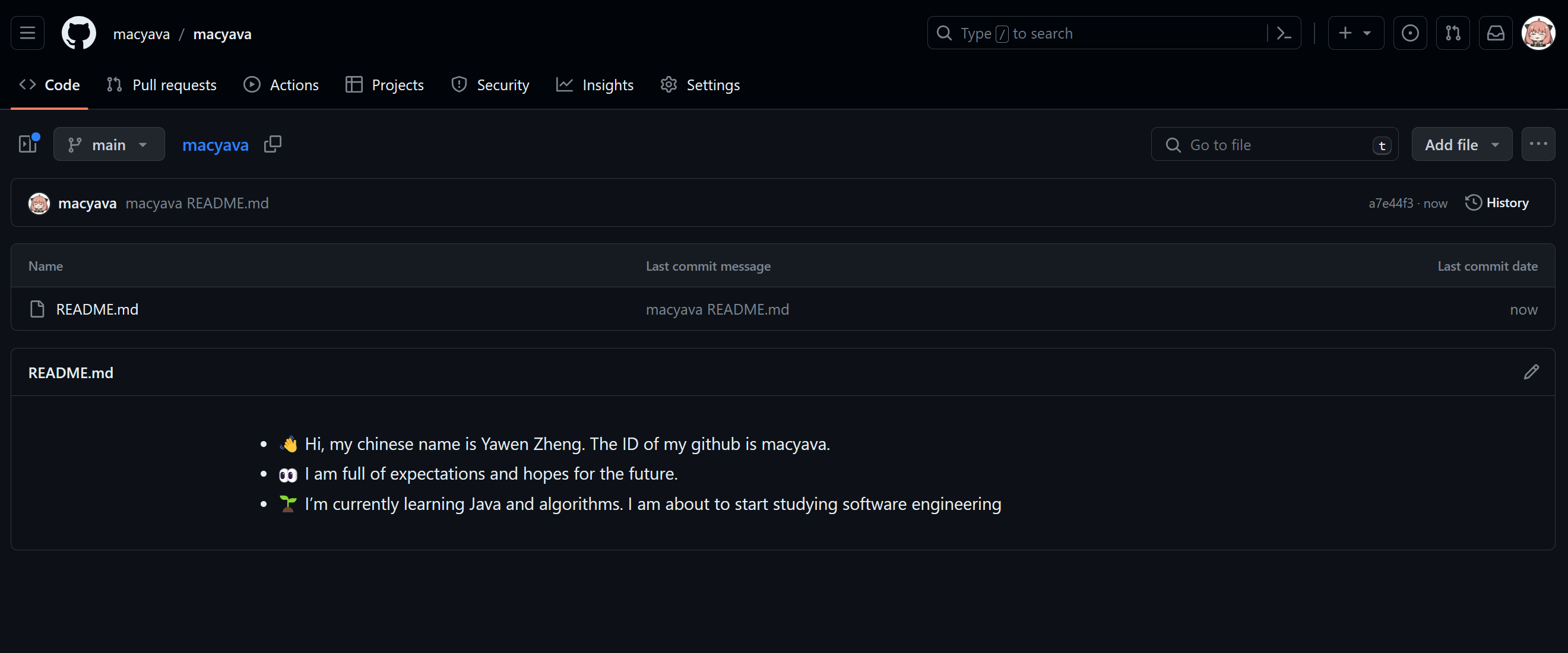Open commit a7e44f3 link
This screenshot has width=1568, height=653.
point(1390,203)
